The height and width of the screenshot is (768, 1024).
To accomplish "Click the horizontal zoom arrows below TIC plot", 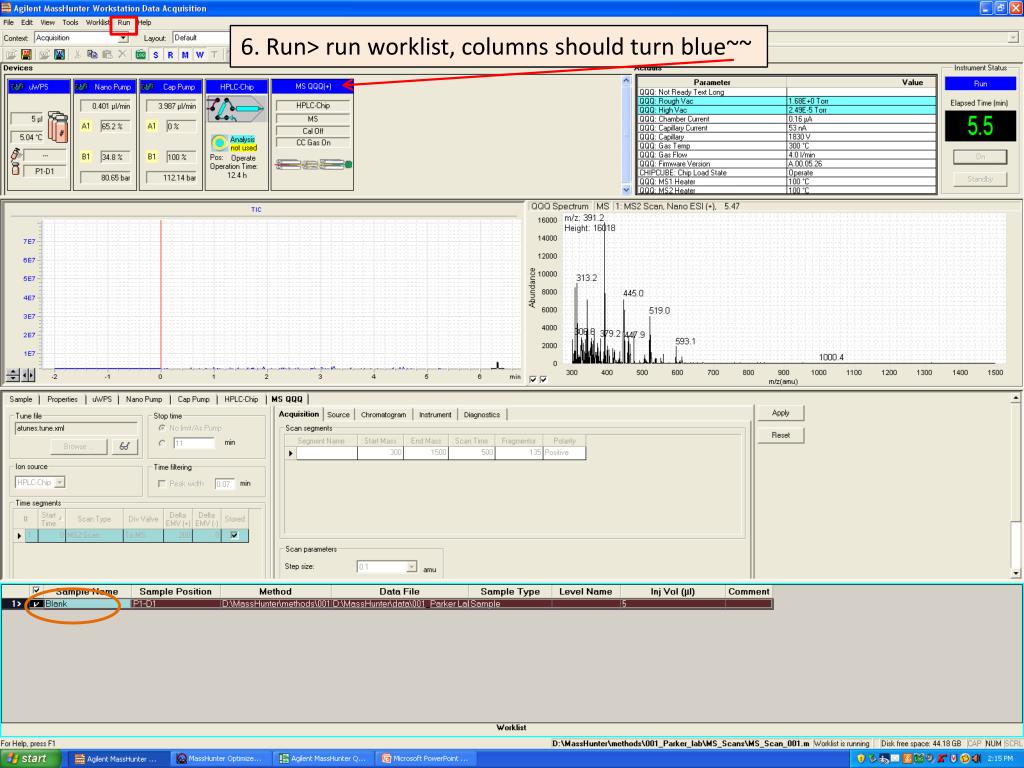I will (x=28, y=376).
